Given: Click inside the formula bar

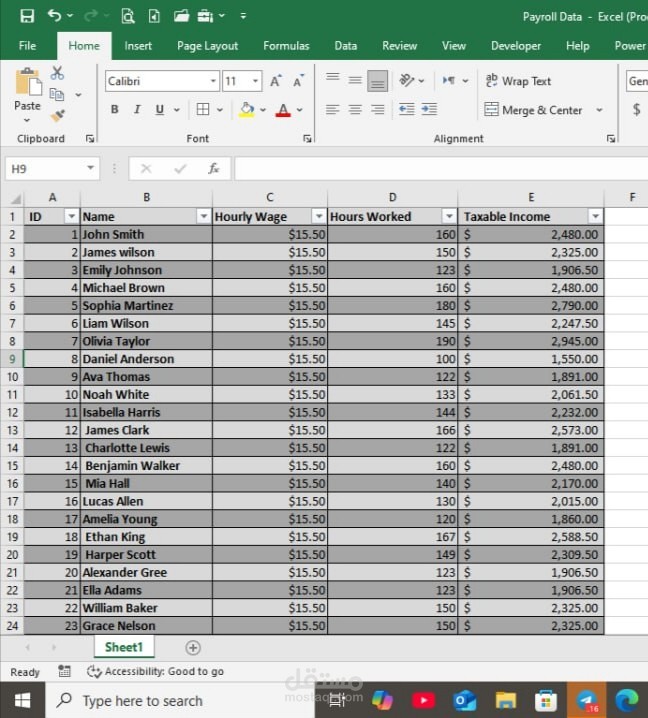Looking at the screenshot, I should [441, 169].
